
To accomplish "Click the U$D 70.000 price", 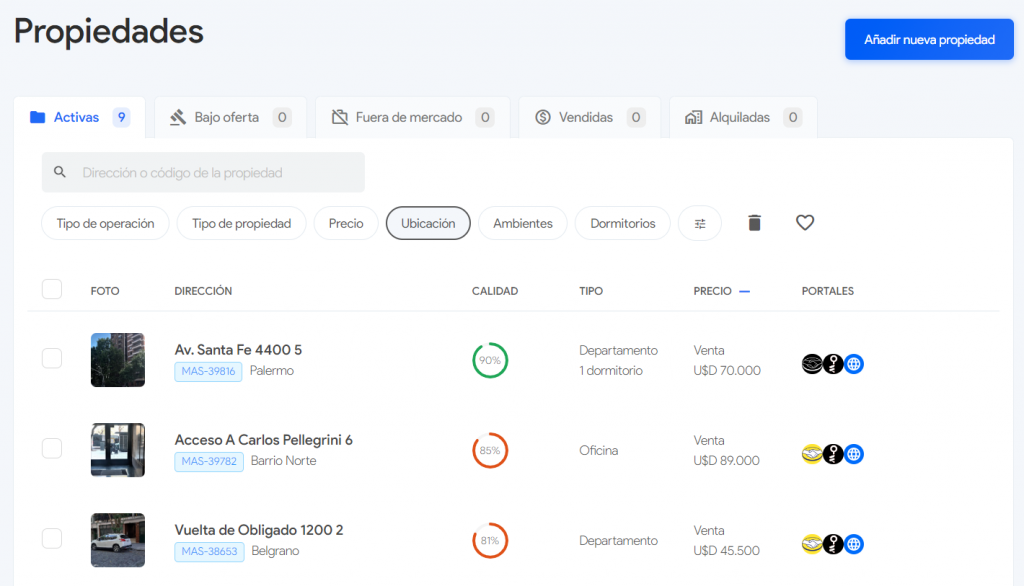I will [727, 370].
